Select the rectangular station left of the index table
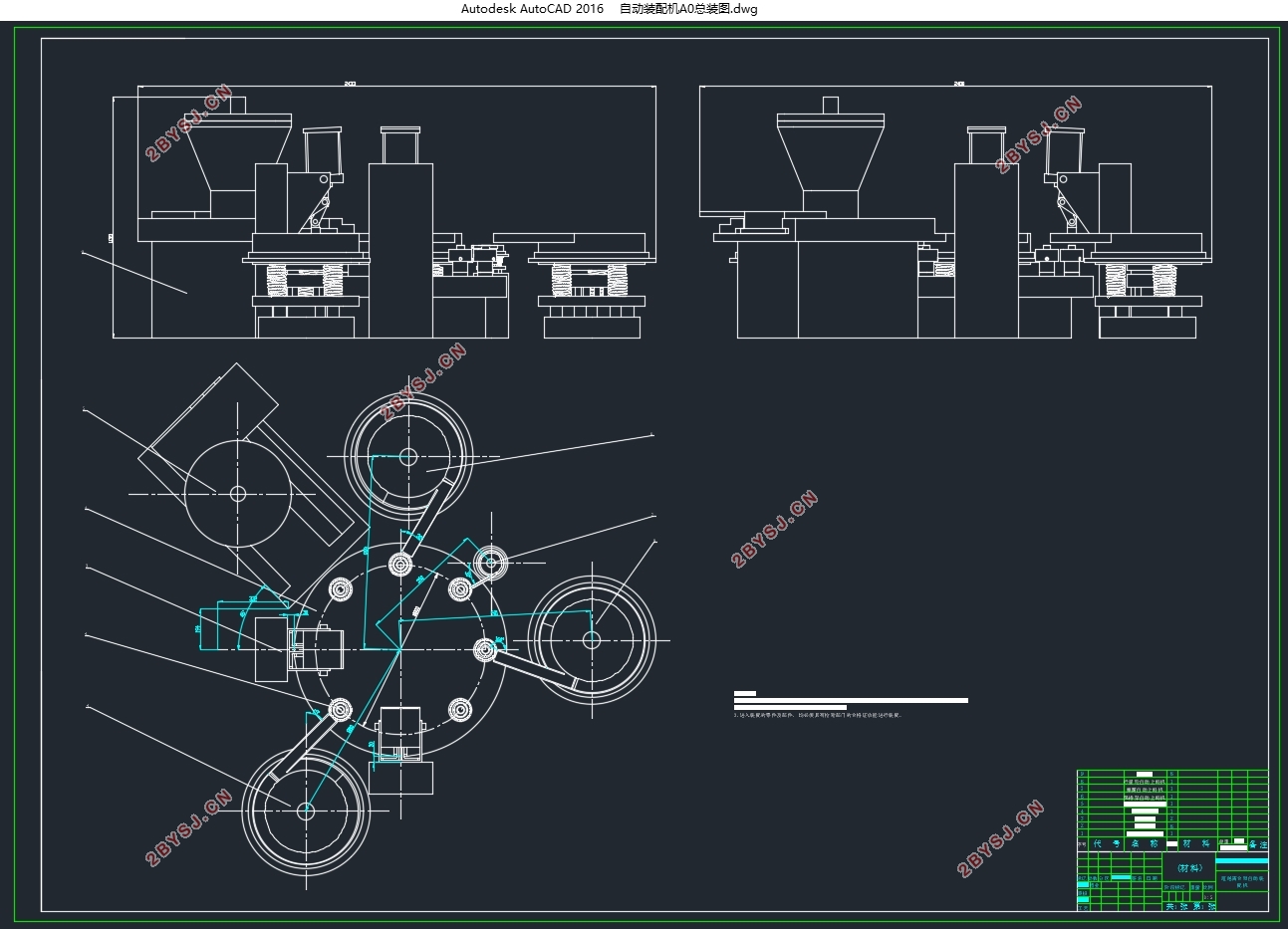 (300, 648)
